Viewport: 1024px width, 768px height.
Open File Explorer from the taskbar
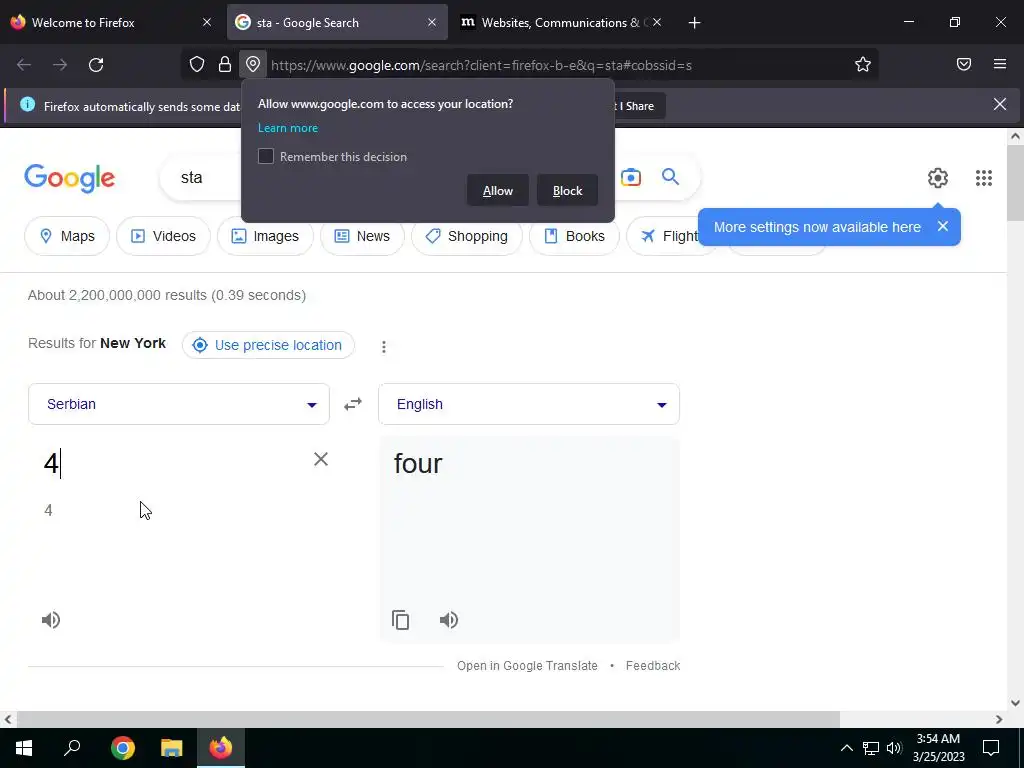point(171,747)
